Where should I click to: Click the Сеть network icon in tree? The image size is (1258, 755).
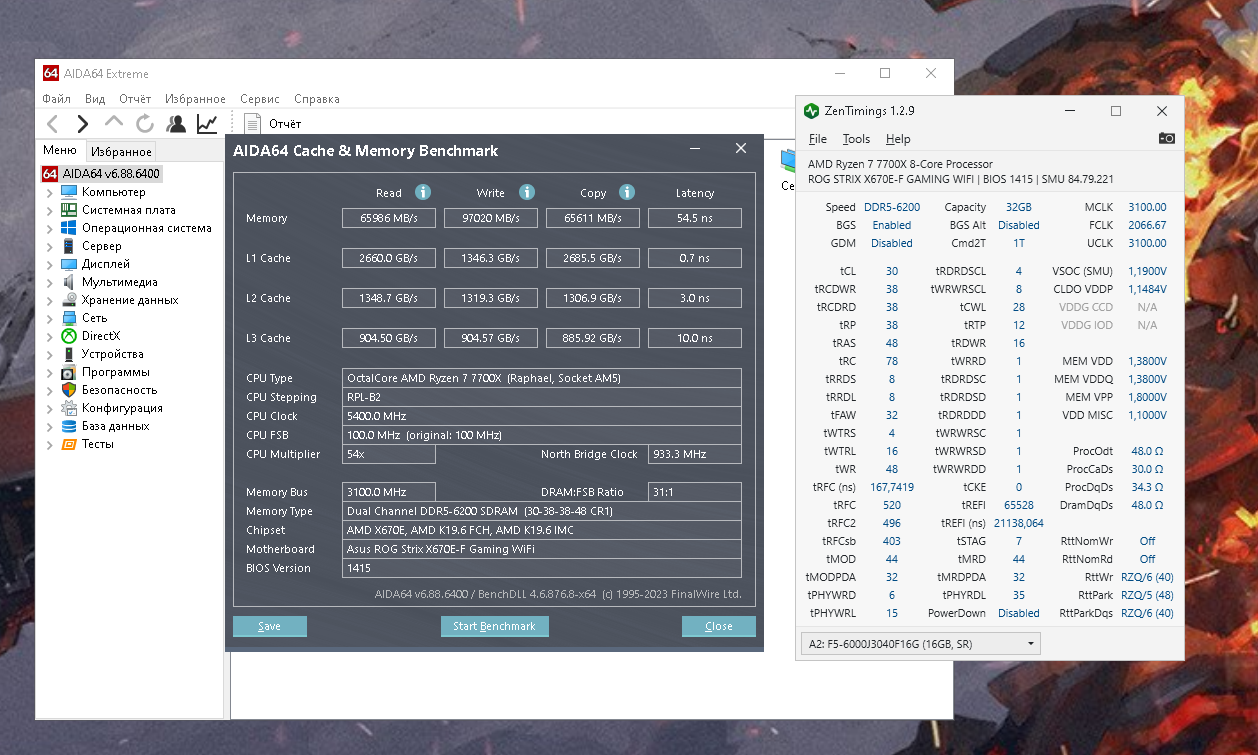pyautogui.click(x=69, y=318)
